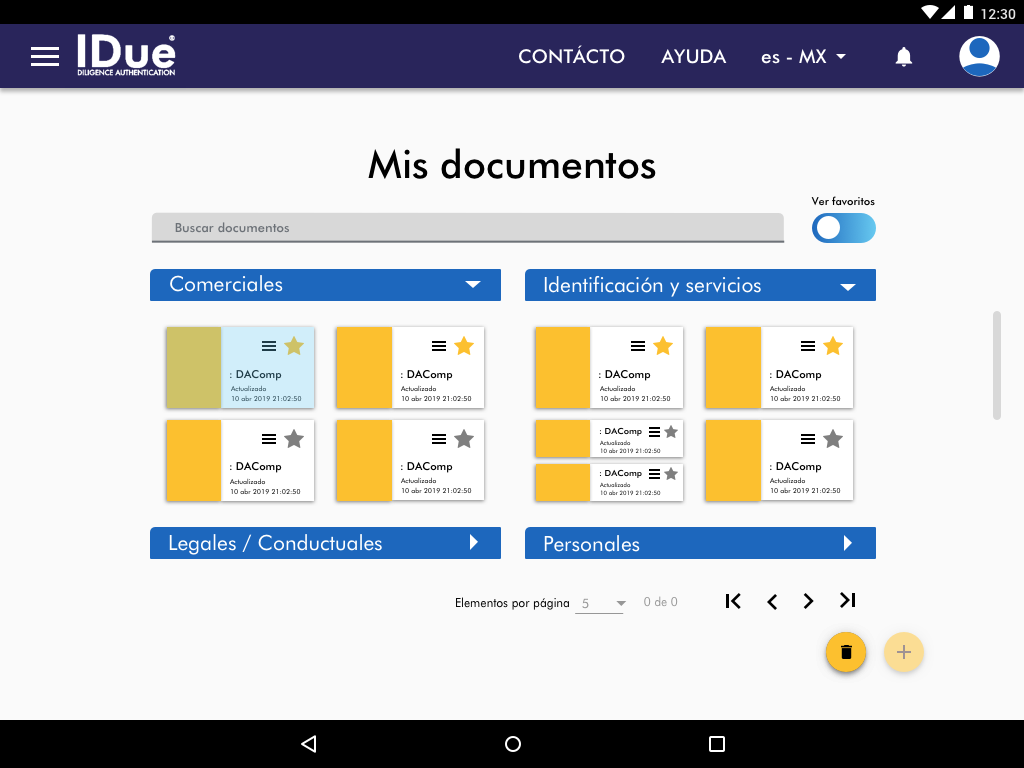Collapse the Comerciales section

pyautogui.click(x=473, y=285)
